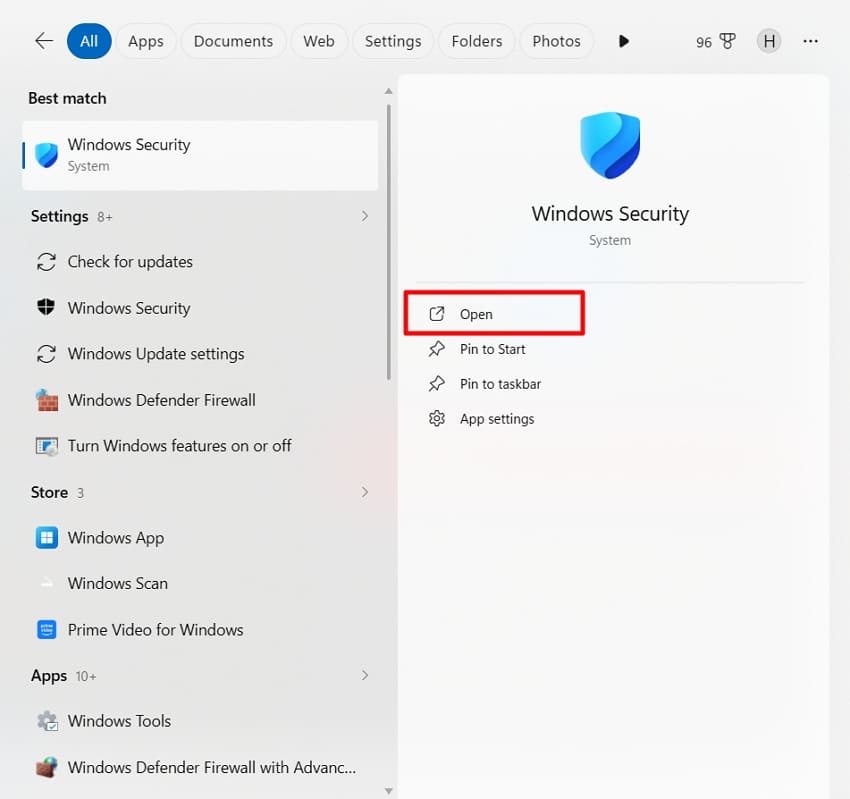Select the All filter tab

coord(89,41)
